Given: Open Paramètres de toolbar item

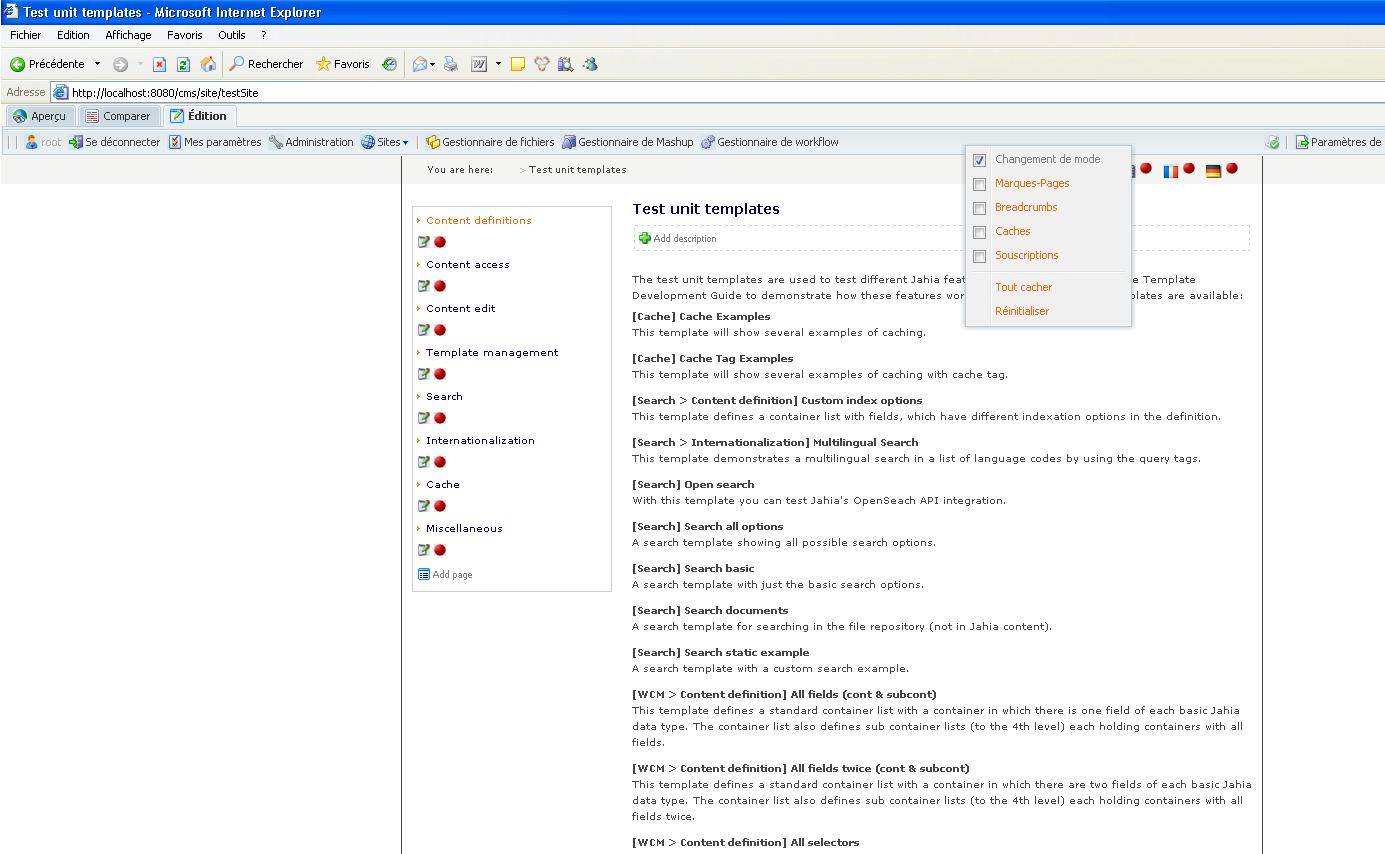Looking at the screenshot, I should pyautogui.click(x=1338, y=142).
